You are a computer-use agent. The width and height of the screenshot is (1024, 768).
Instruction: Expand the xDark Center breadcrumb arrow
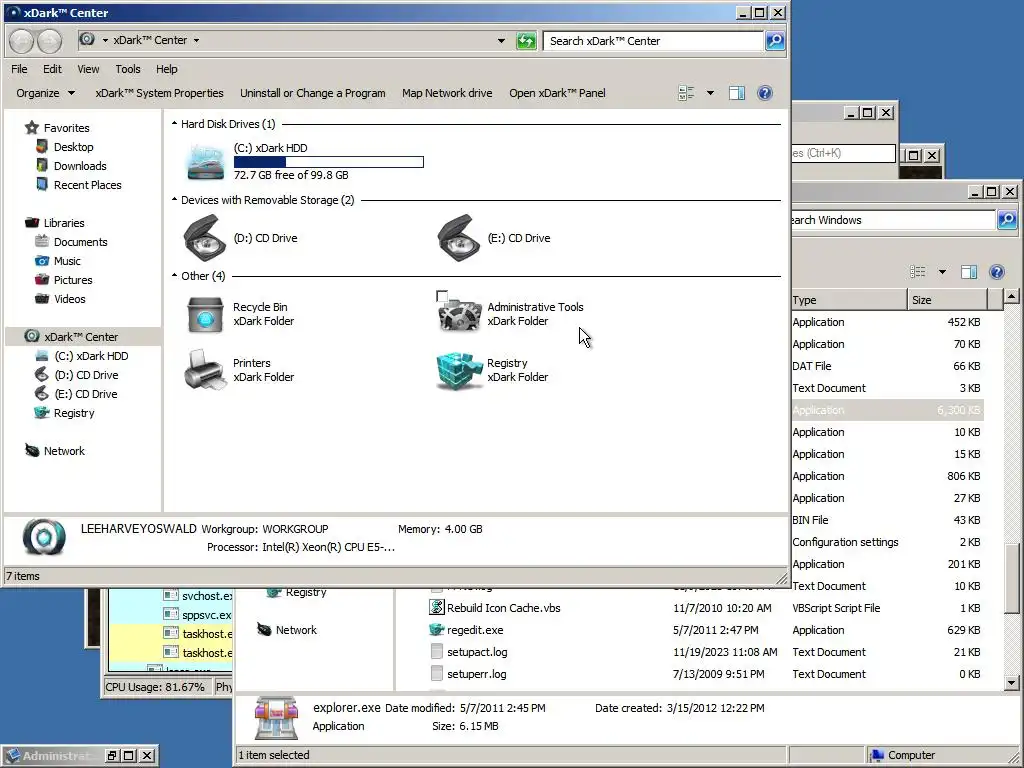click(x=196, y=40)
